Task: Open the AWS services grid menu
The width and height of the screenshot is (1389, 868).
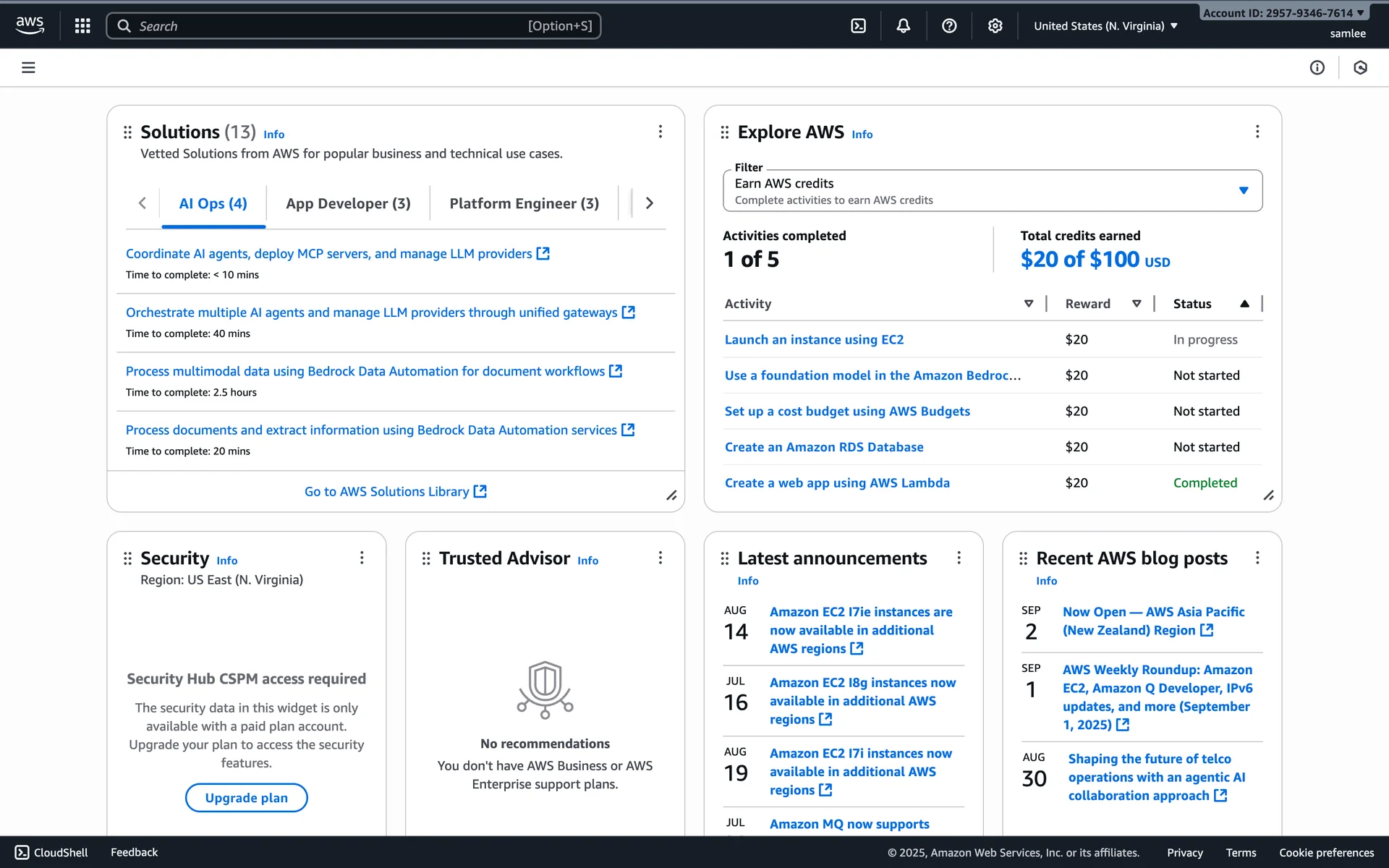Action: pos(82,26)
